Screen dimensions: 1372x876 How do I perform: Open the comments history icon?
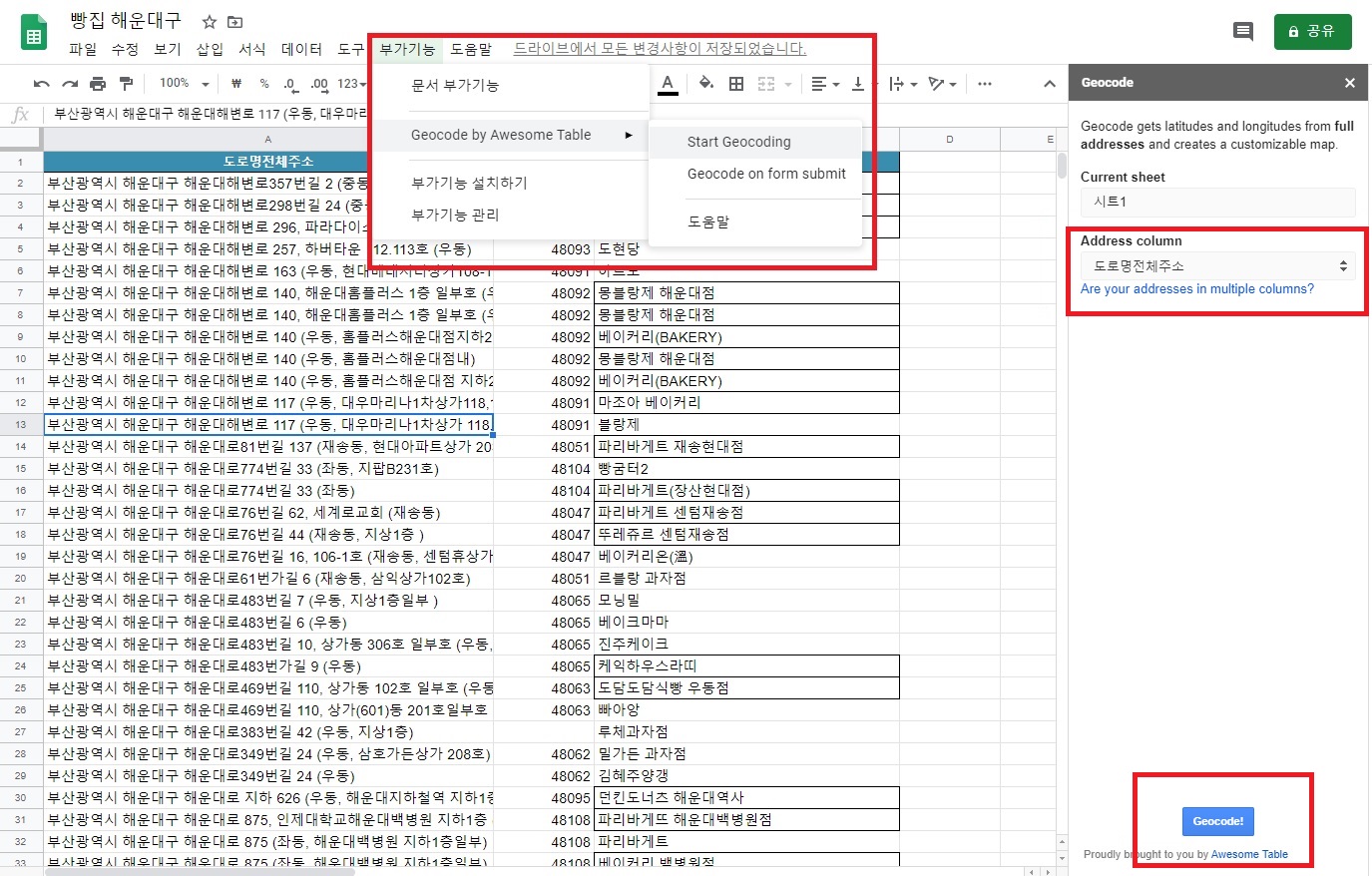(x=1243, y=32)
